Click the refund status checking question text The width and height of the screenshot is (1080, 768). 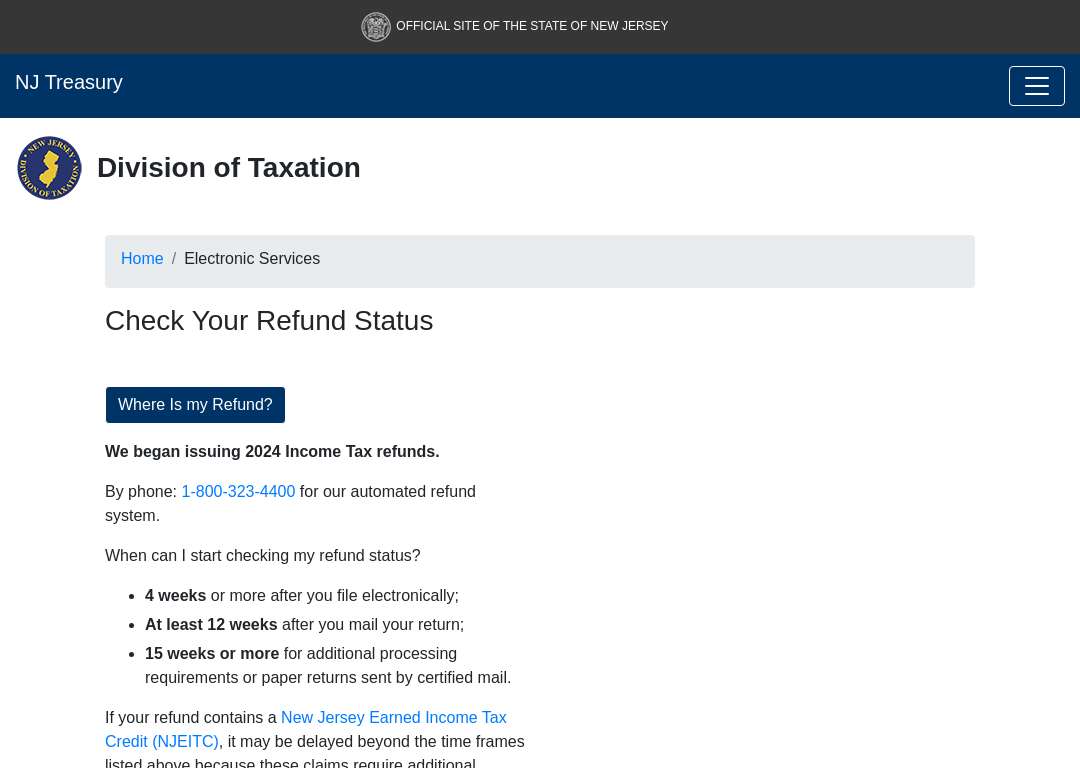[262, 556]
